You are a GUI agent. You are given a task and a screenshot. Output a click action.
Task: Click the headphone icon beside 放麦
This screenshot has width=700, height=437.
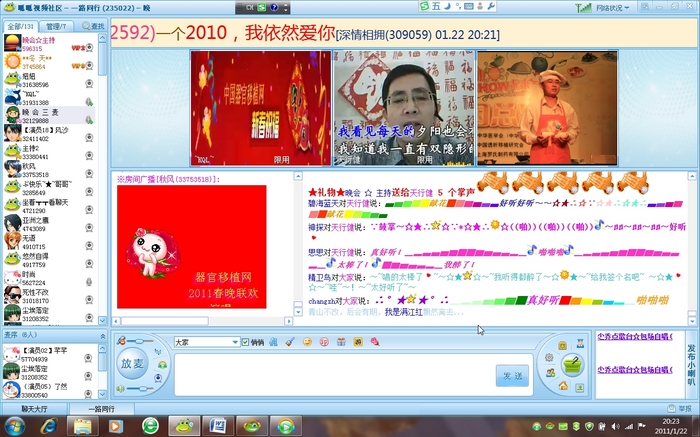pyautogui.click(x=162, y=365)
